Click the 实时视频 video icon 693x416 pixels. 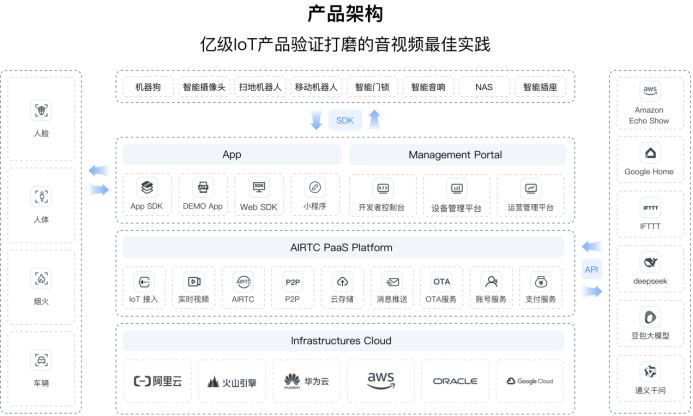point(193,282)
